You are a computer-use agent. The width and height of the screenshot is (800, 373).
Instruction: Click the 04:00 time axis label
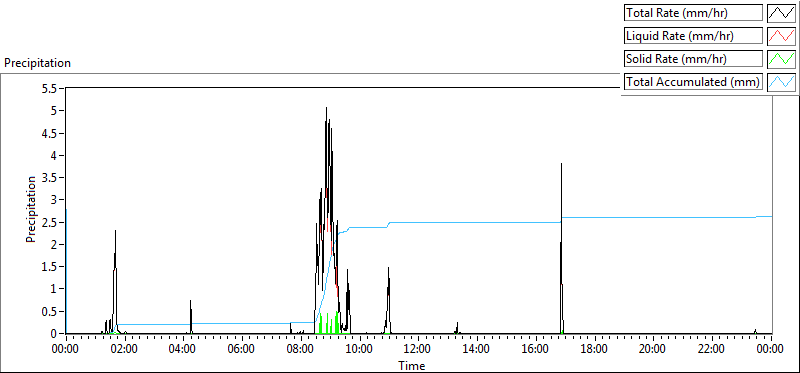[183, 350]
